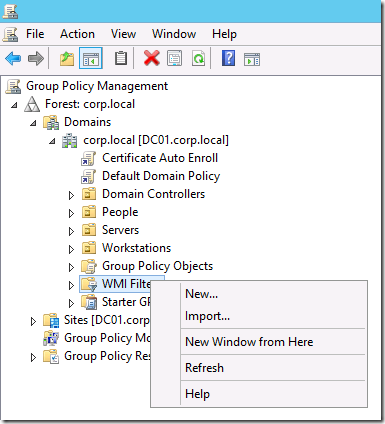Select Import... in the context menu

click(x=207, y=316)
